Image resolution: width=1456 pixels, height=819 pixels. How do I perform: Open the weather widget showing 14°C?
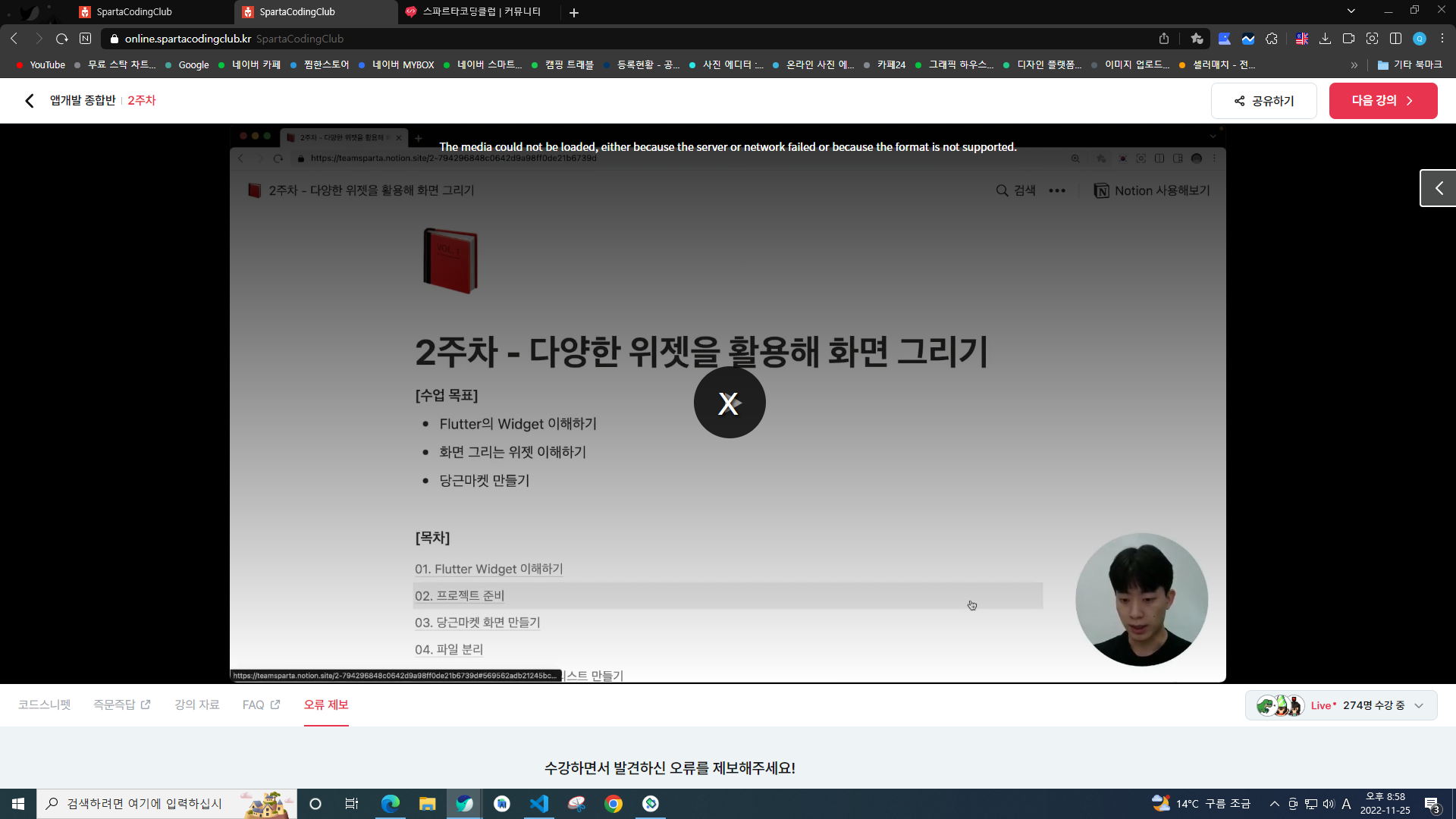[x=1201, y=804]
